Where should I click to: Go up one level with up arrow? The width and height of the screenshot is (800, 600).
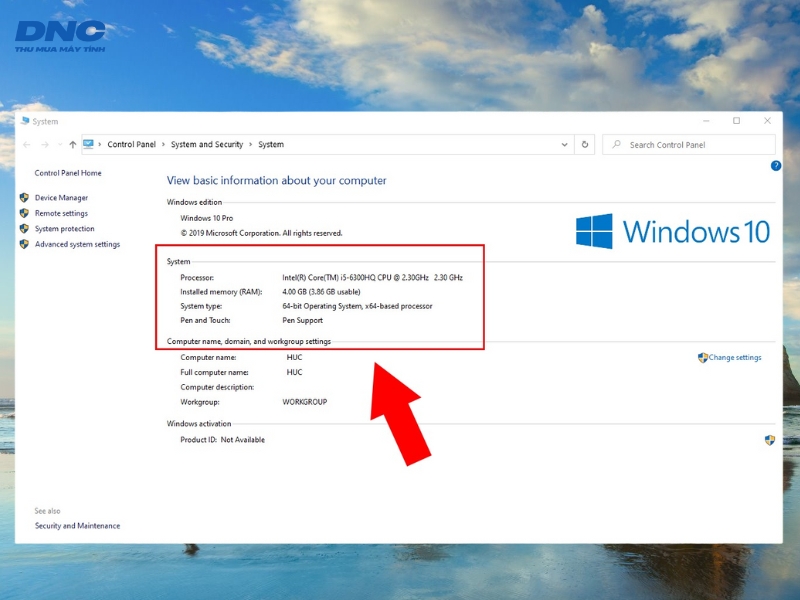tap(72, 145)
